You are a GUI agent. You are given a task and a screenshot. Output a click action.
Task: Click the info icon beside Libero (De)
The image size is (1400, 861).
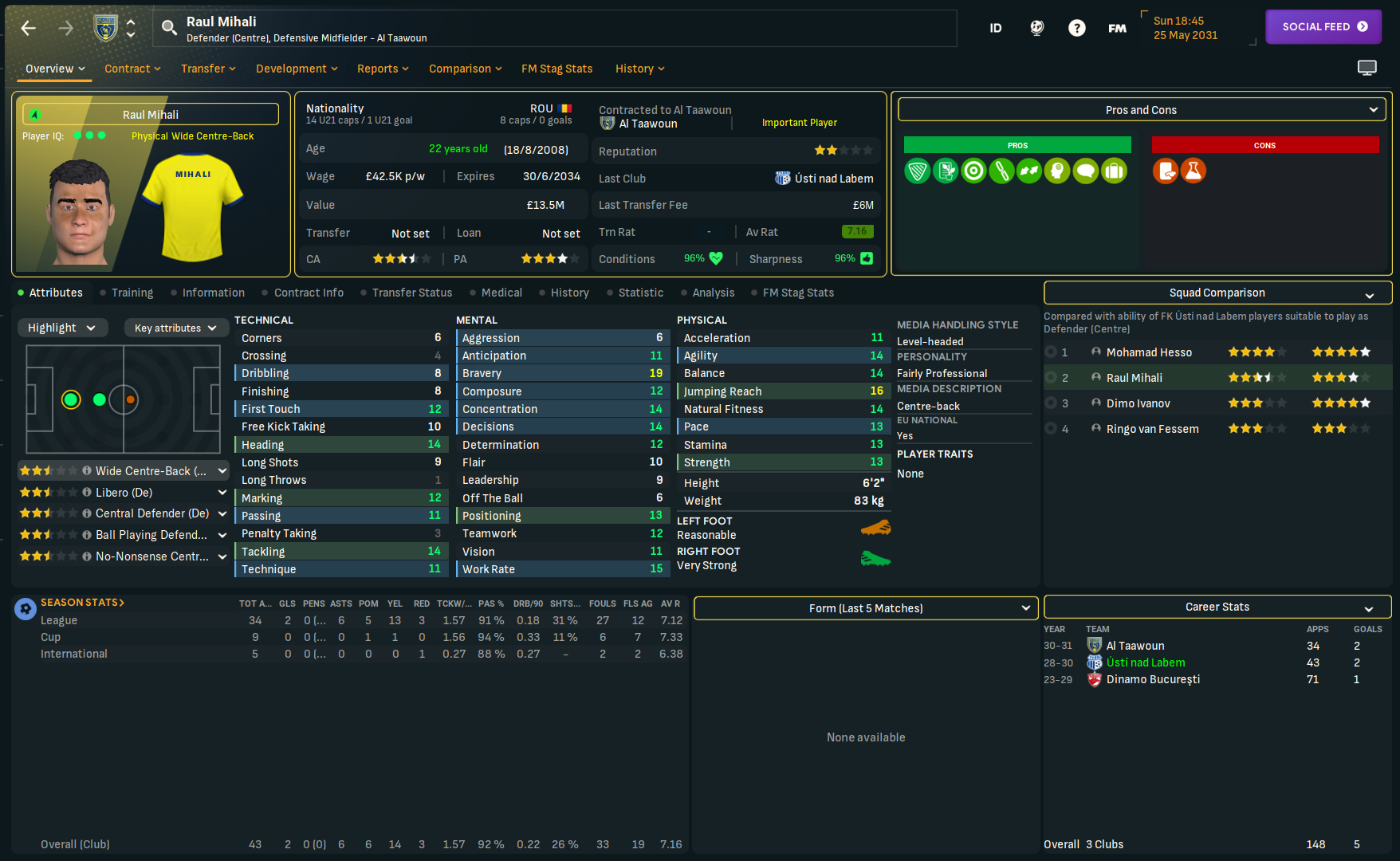87,493
